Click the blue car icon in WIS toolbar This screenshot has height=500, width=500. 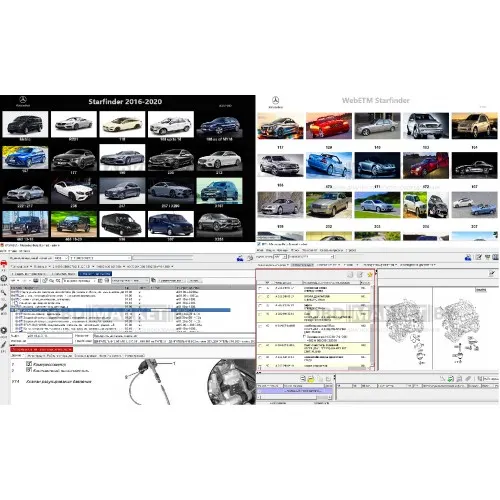[240, 258]
